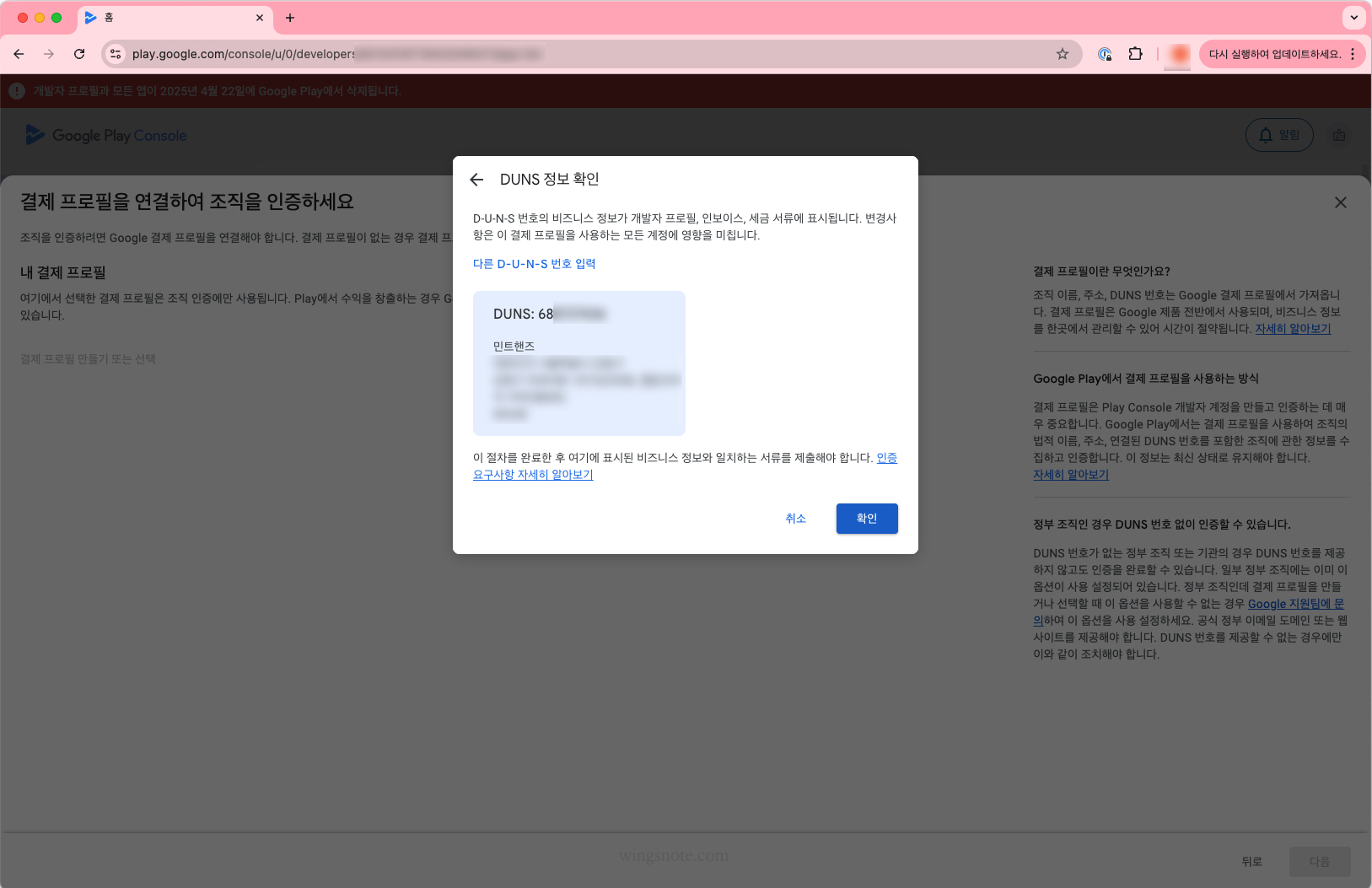Click the 결제 프로필이란 무엇인가요? heading
The width and height of the screenshot is (1372, 888).
[x=1101, y=272]
